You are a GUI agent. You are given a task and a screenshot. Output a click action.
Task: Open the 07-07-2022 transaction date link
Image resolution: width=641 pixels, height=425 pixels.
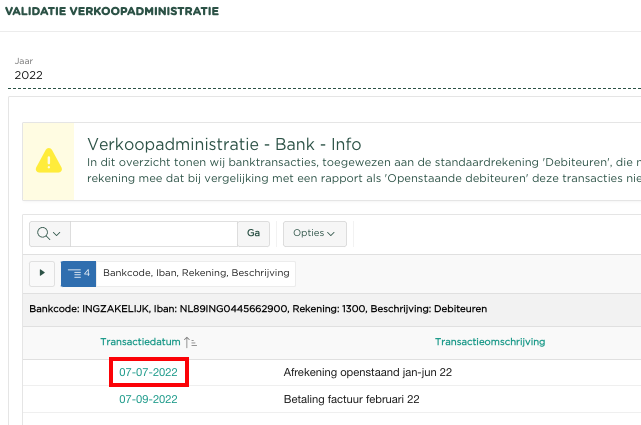148,373
